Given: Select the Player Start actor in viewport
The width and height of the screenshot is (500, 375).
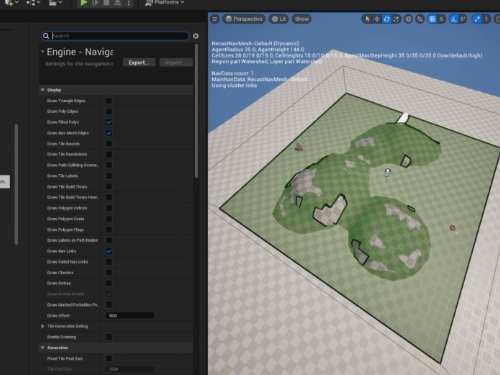Looking at the screenshot, I should pyautogui.click(x=387, y=172).
